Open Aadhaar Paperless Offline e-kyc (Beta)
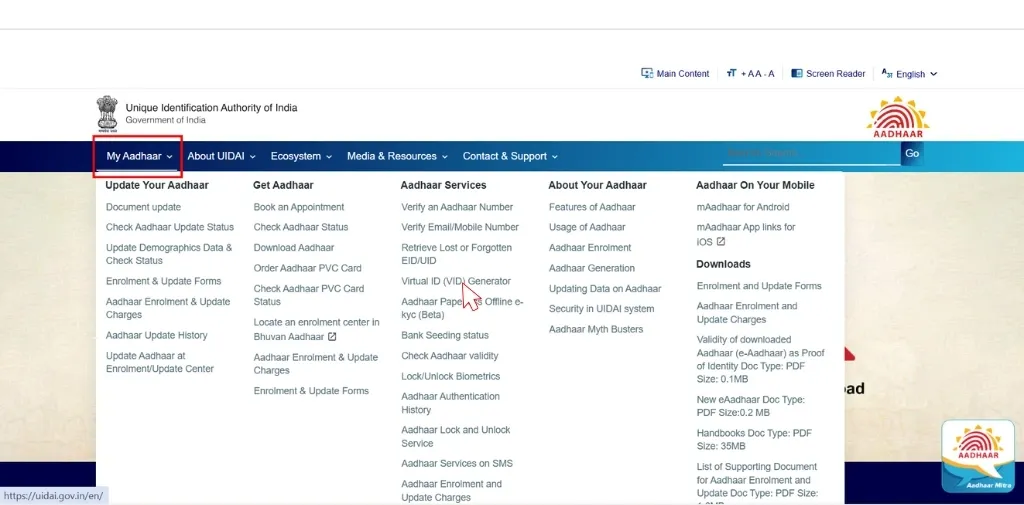The image size is (1024, 505). click(462, 308)
